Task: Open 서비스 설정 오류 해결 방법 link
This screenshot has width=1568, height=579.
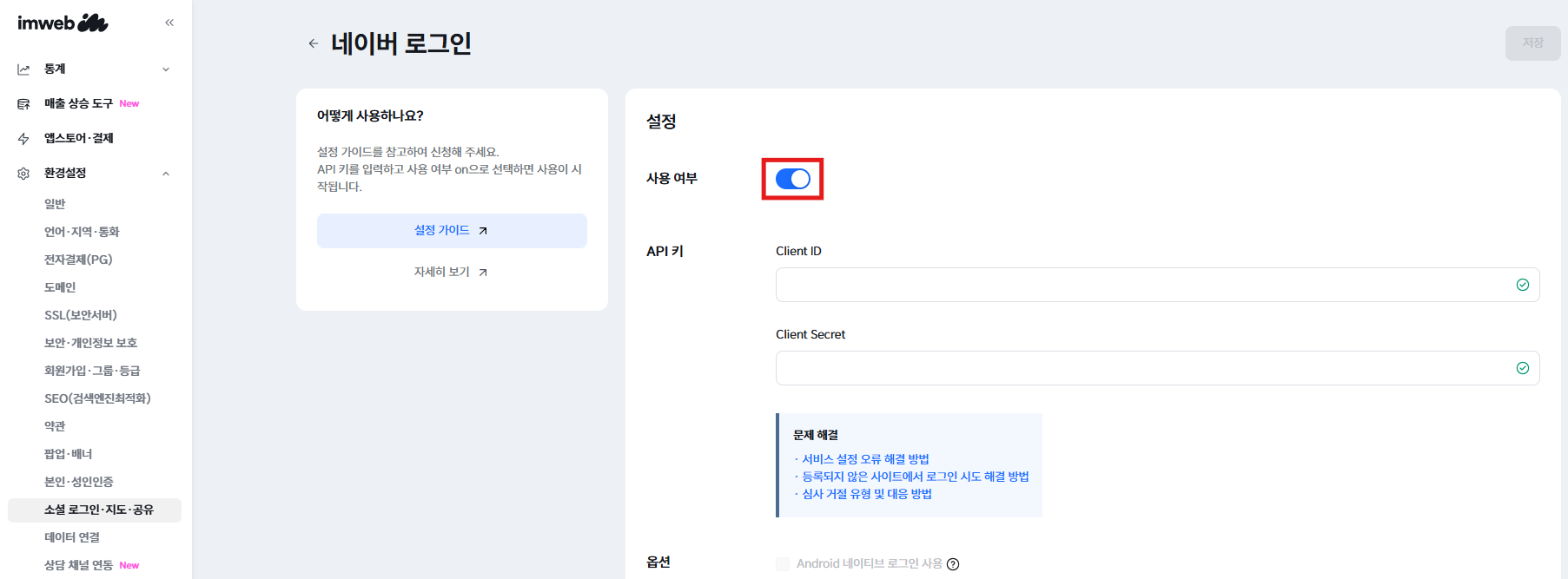Action: [x=865, y=459]
